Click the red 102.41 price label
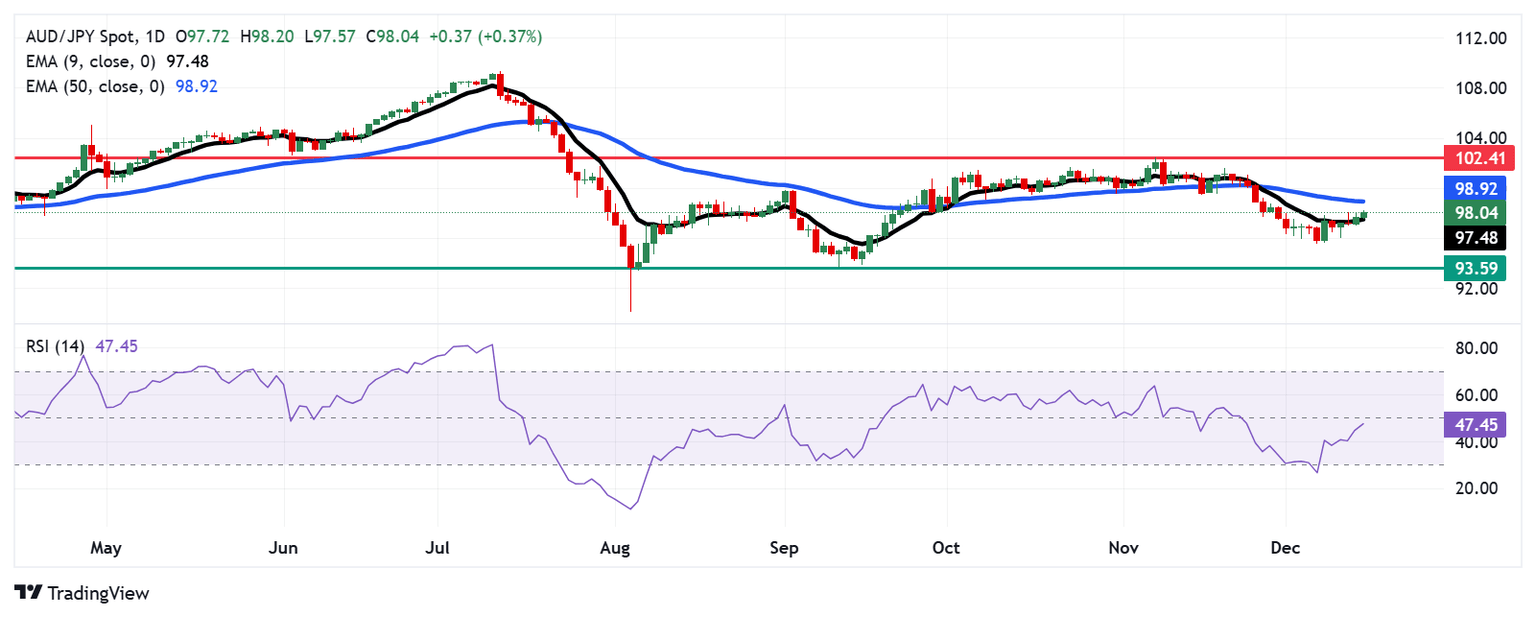The height and width of the screenshot is (618, 1536). tap(1480, 157)
